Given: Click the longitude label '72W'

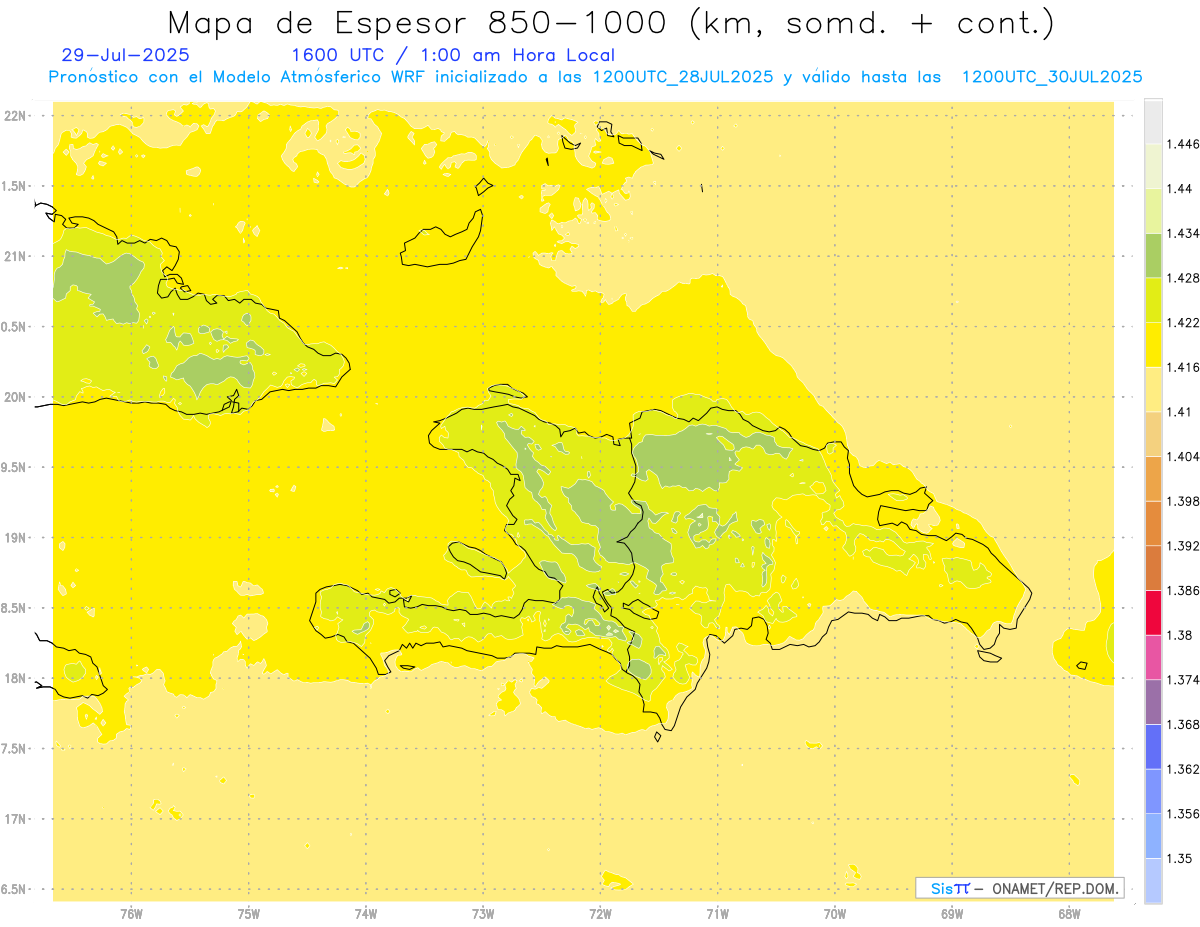Looking at the screenshot, I should point(600,914).
